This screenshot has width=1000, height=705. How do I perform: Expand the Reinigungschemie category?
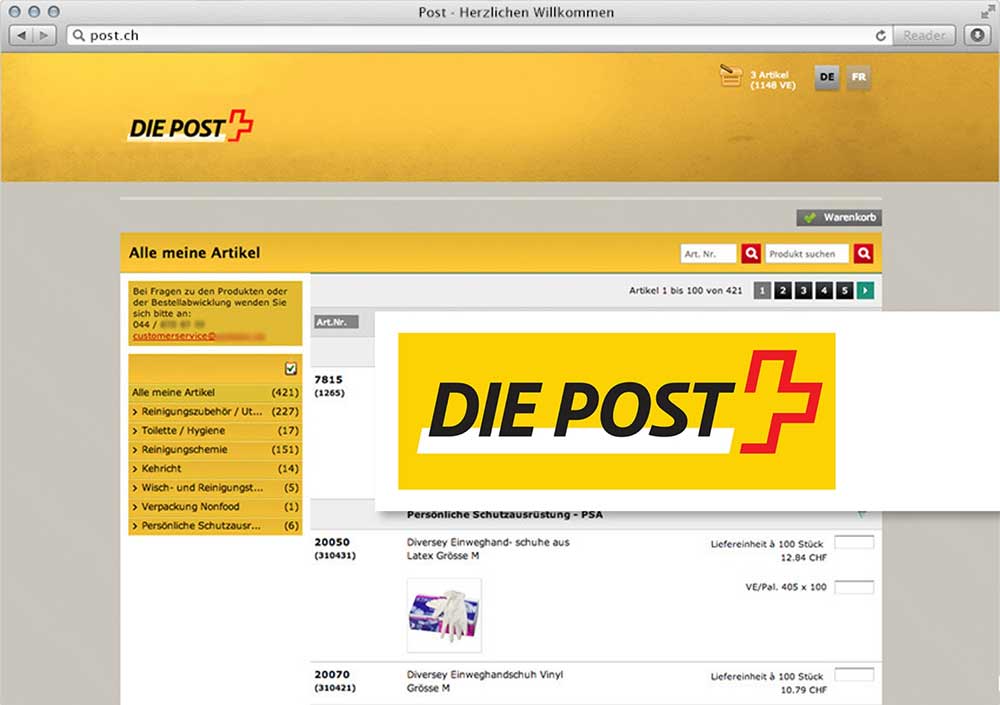click(x=215, y=449)
